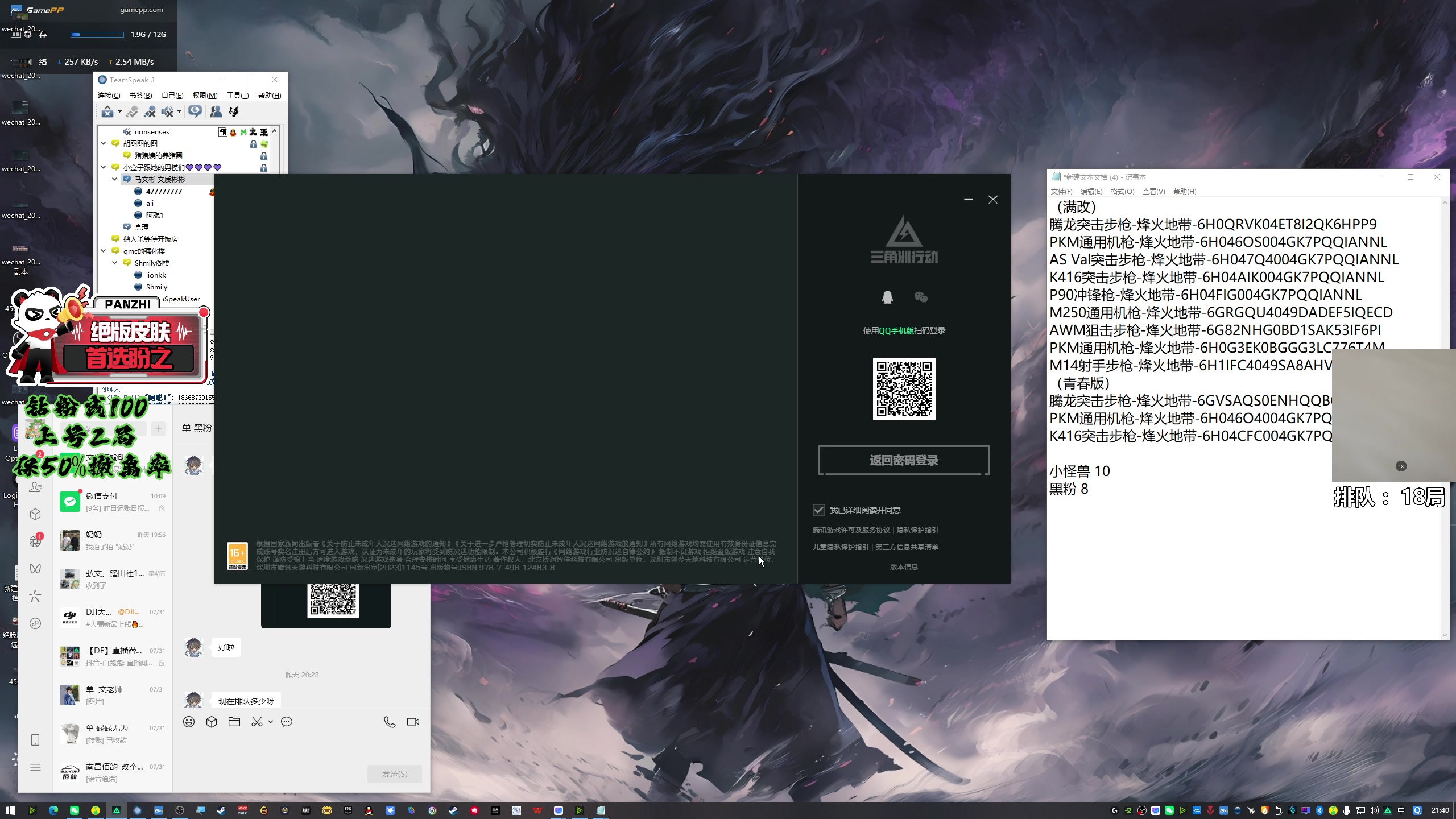Screen dimensions: 1456x819
Task: Open the 微信支付 conversation
Action: point(113,502)
